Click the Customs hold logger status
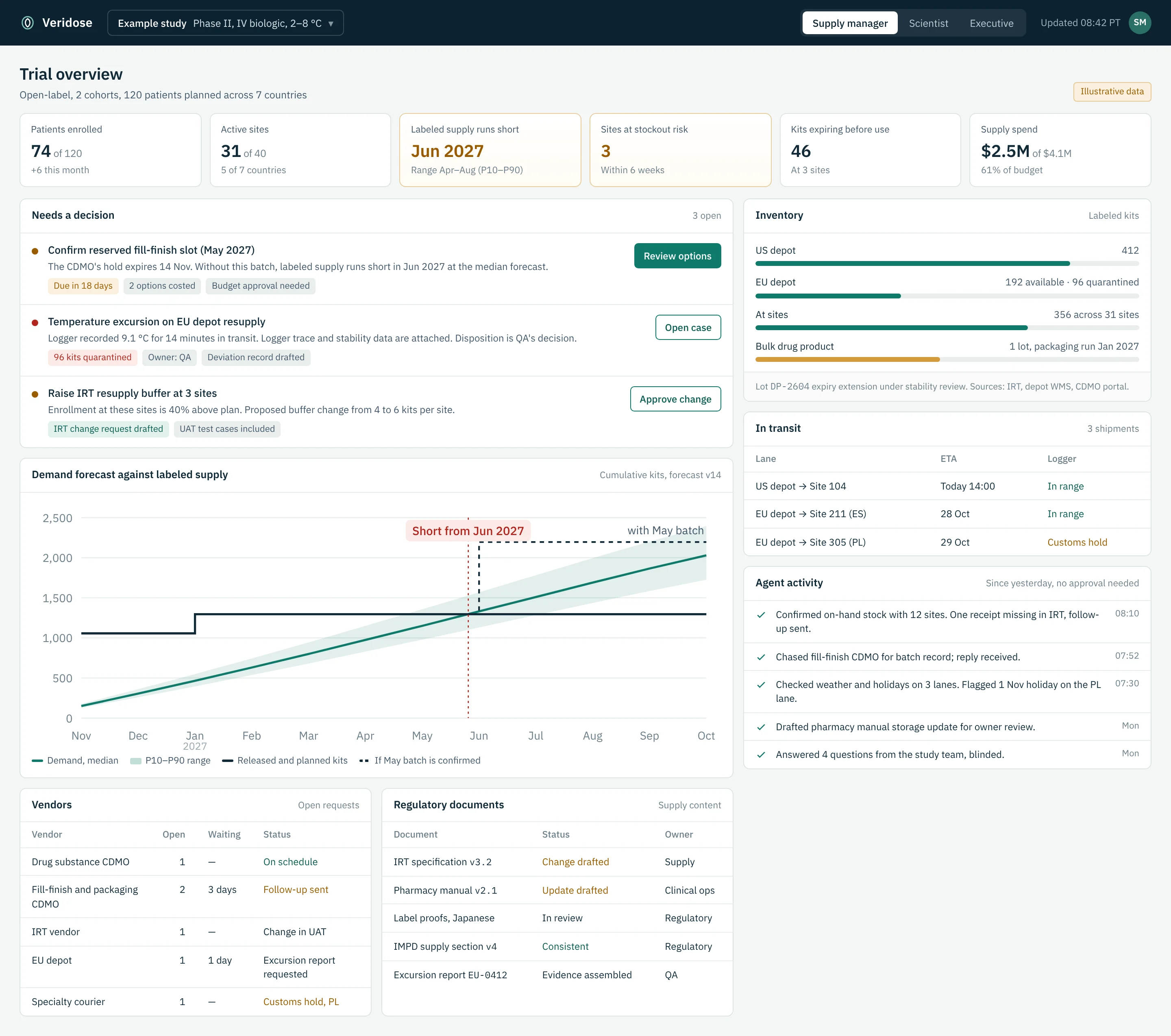The width and height of the screenshot is (1171, 1036). click(x=1077, y=542)
